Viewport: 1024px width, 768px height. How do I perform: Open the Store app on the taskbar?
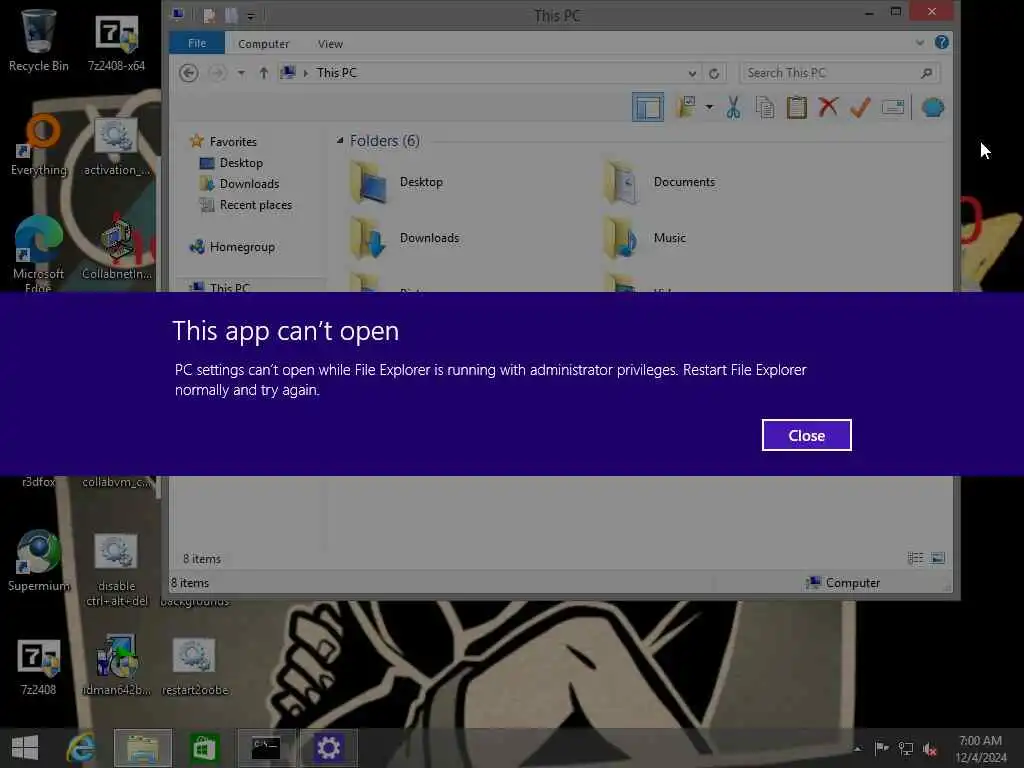[x=204, y=748]
